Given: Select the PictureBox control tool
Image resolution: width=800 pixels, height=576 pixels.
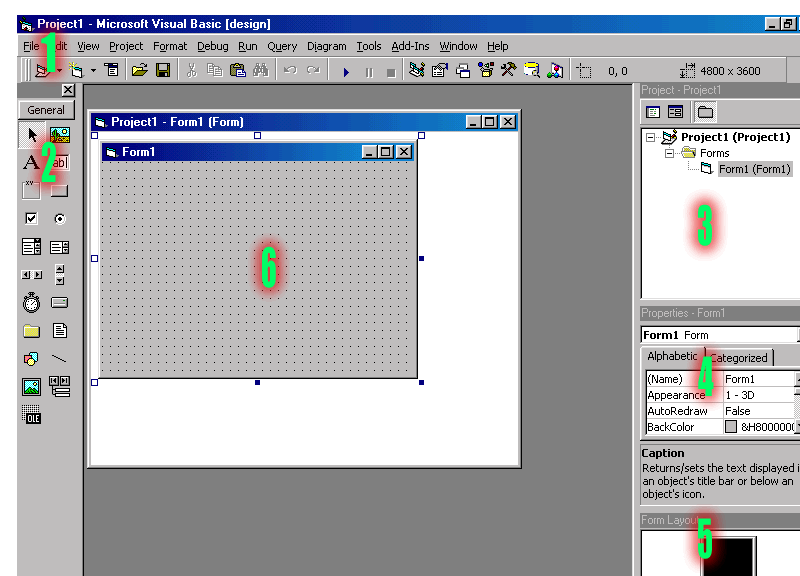Looking at the screenshot, I should coord(59,134).
